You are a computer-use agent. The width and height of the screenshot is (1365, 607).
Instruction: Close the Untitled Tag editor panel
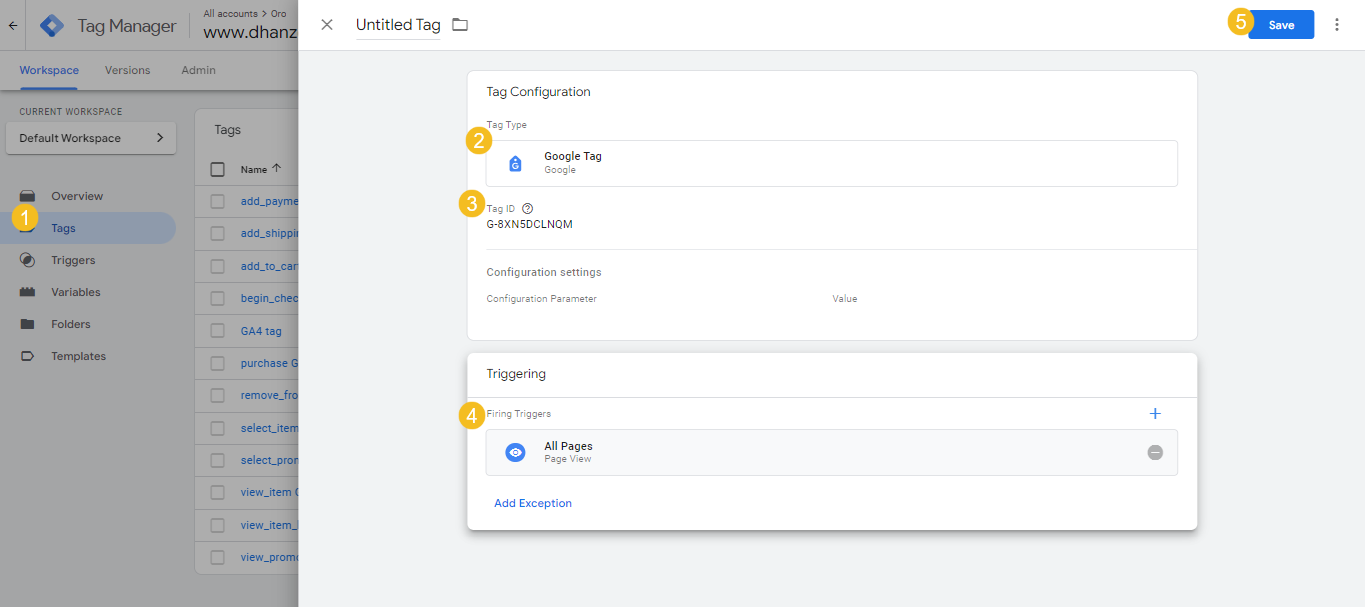(x=327, y=25)
